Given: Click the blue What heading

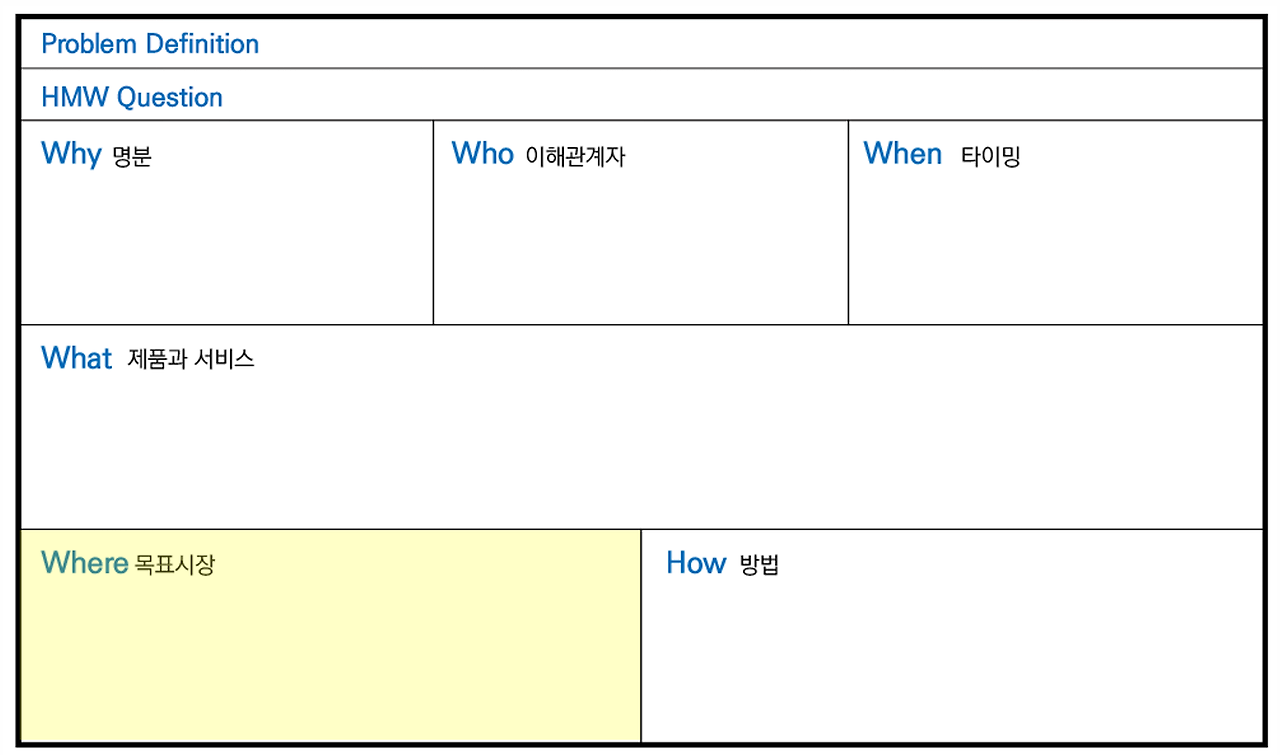Looking at the screenshot, I should click(77, 358).
